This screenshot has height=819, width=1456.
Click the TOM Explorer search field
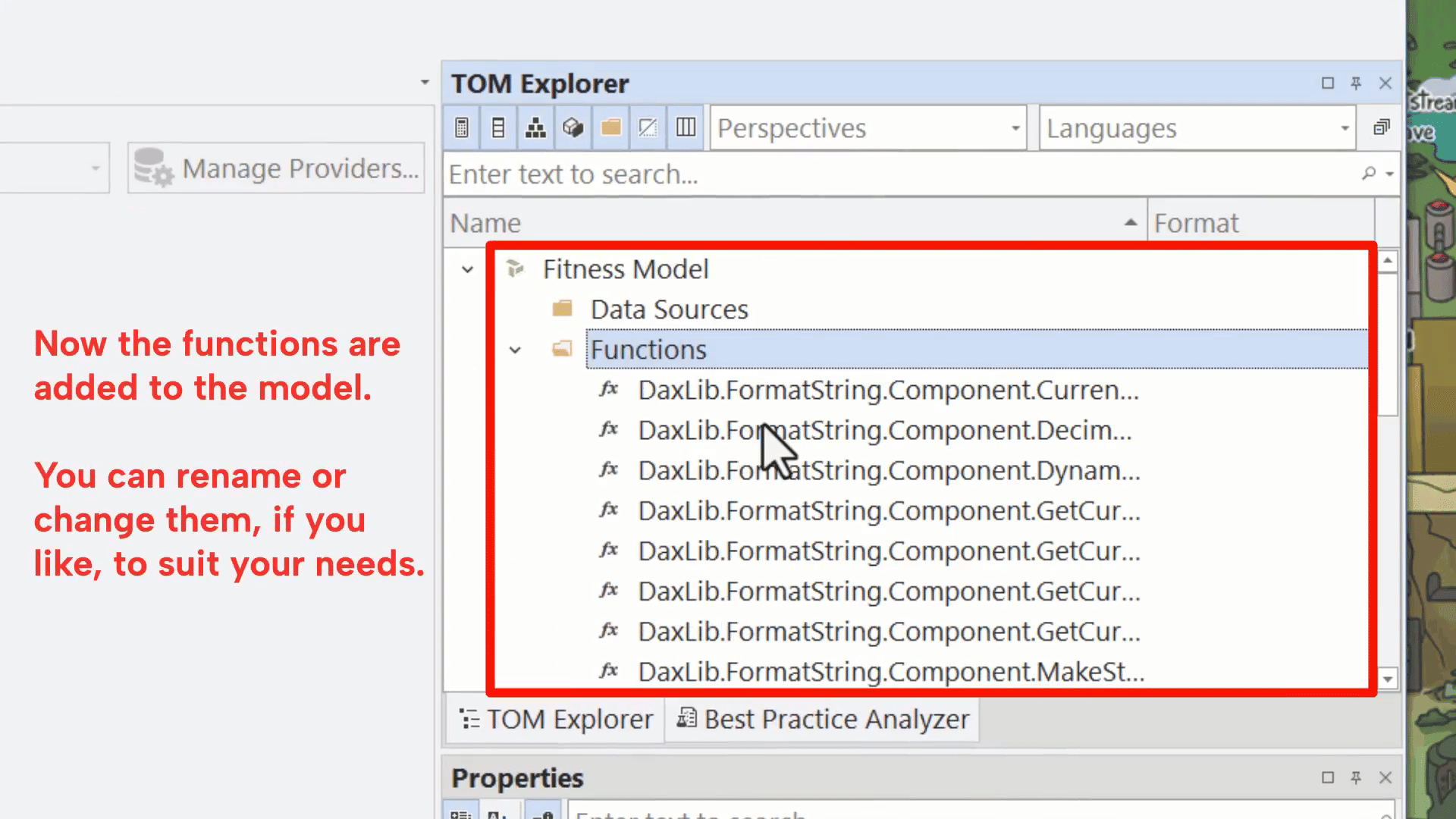coord(902,174)
